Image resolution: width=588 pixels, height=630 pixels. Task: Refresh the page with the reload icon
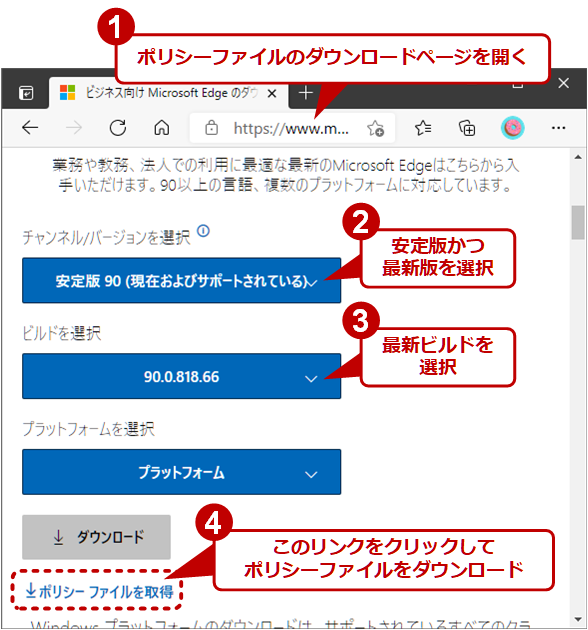118,128
